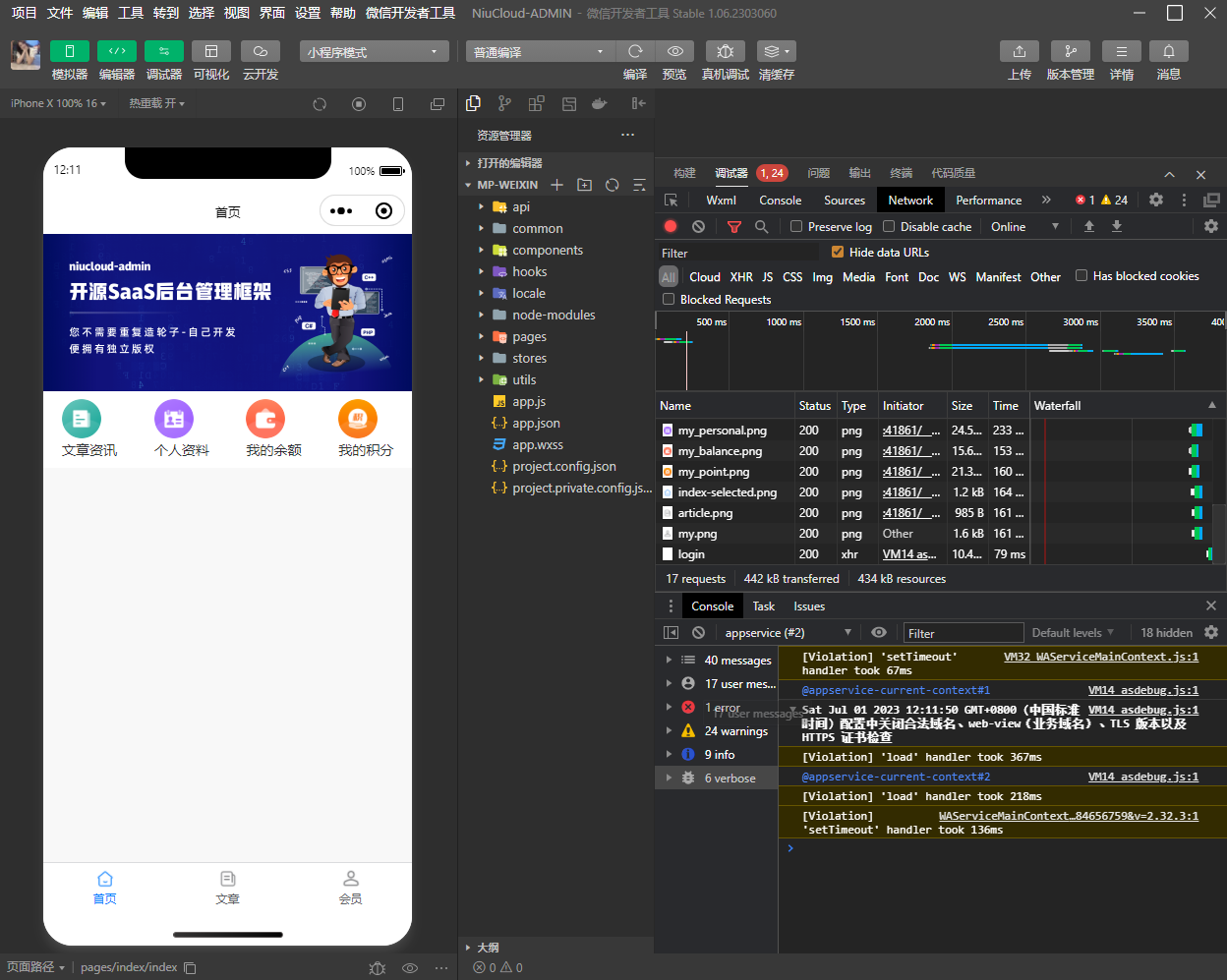The height and width of the screenshot is (980, 1227).
Task: Open the 可视化 visual editor
Action: coord(211,51)
